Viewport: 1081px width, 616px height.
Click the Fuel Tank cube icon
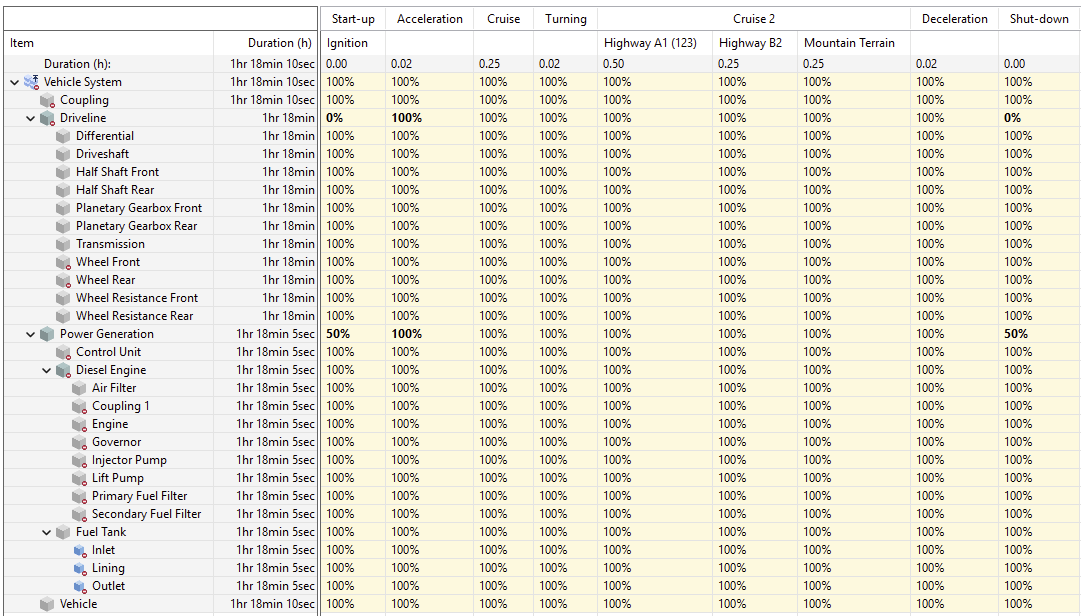tap(63, 533)
